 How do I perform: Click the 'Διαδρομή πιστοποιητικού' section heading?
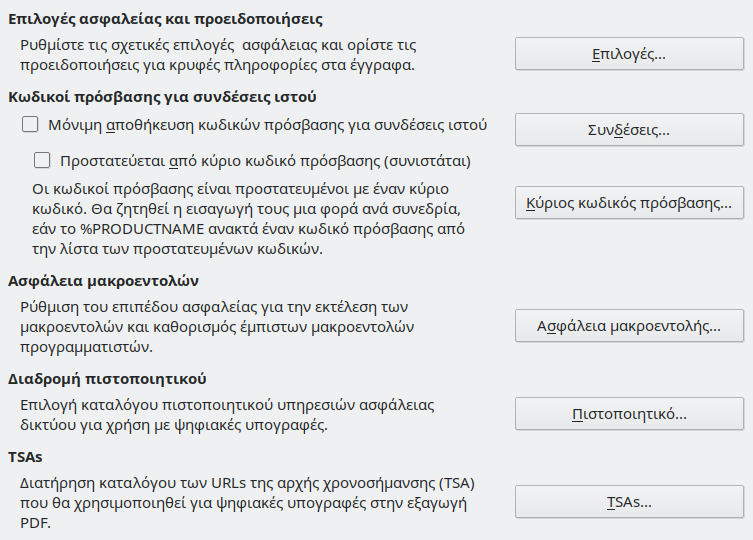pyautogui.click(x=107, y=379)
